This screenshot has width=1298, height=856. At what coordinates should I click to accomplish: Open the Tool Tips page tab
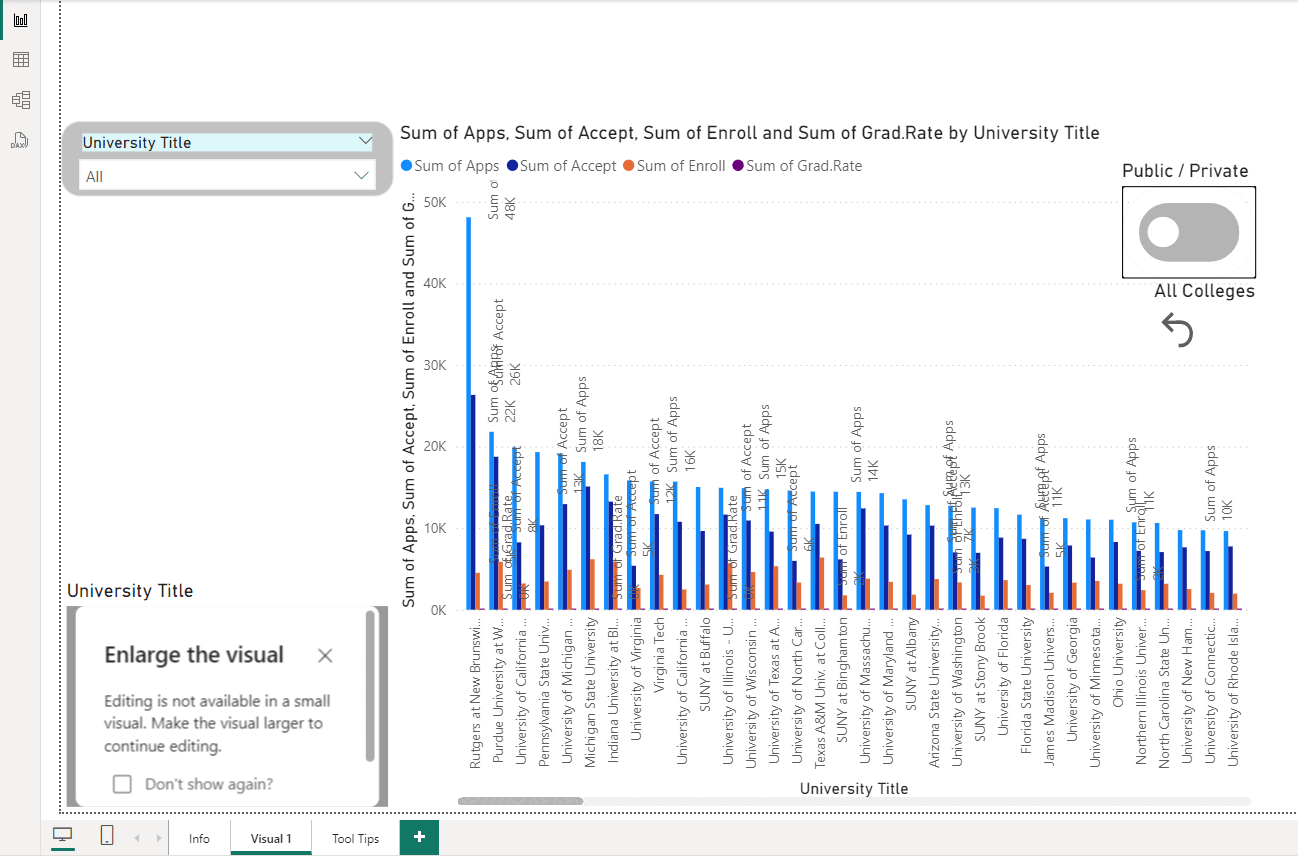coord(355,838)
